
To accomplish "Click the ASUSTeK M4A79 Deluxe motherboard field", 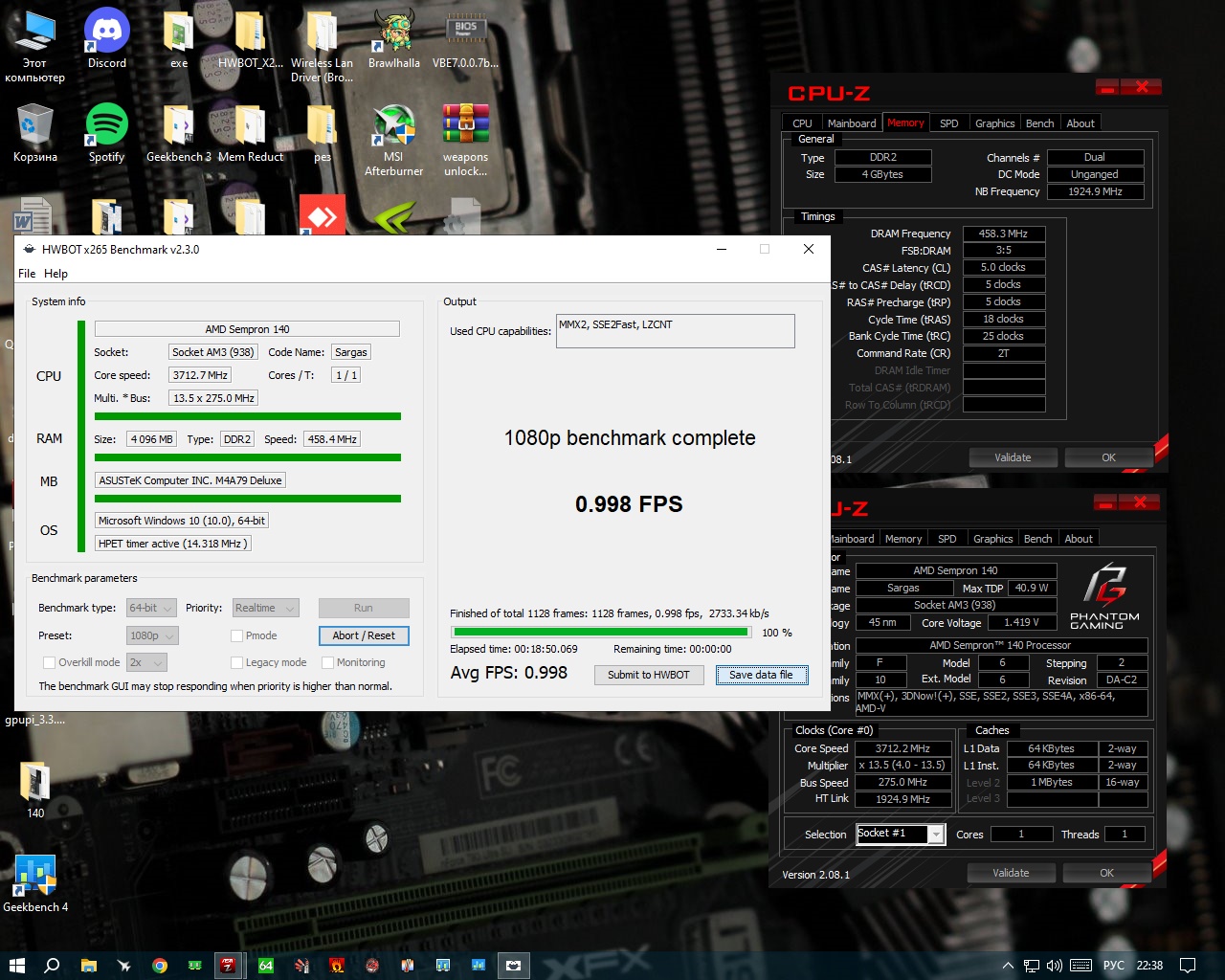I will pyautogui.click(x=190, y=480).
